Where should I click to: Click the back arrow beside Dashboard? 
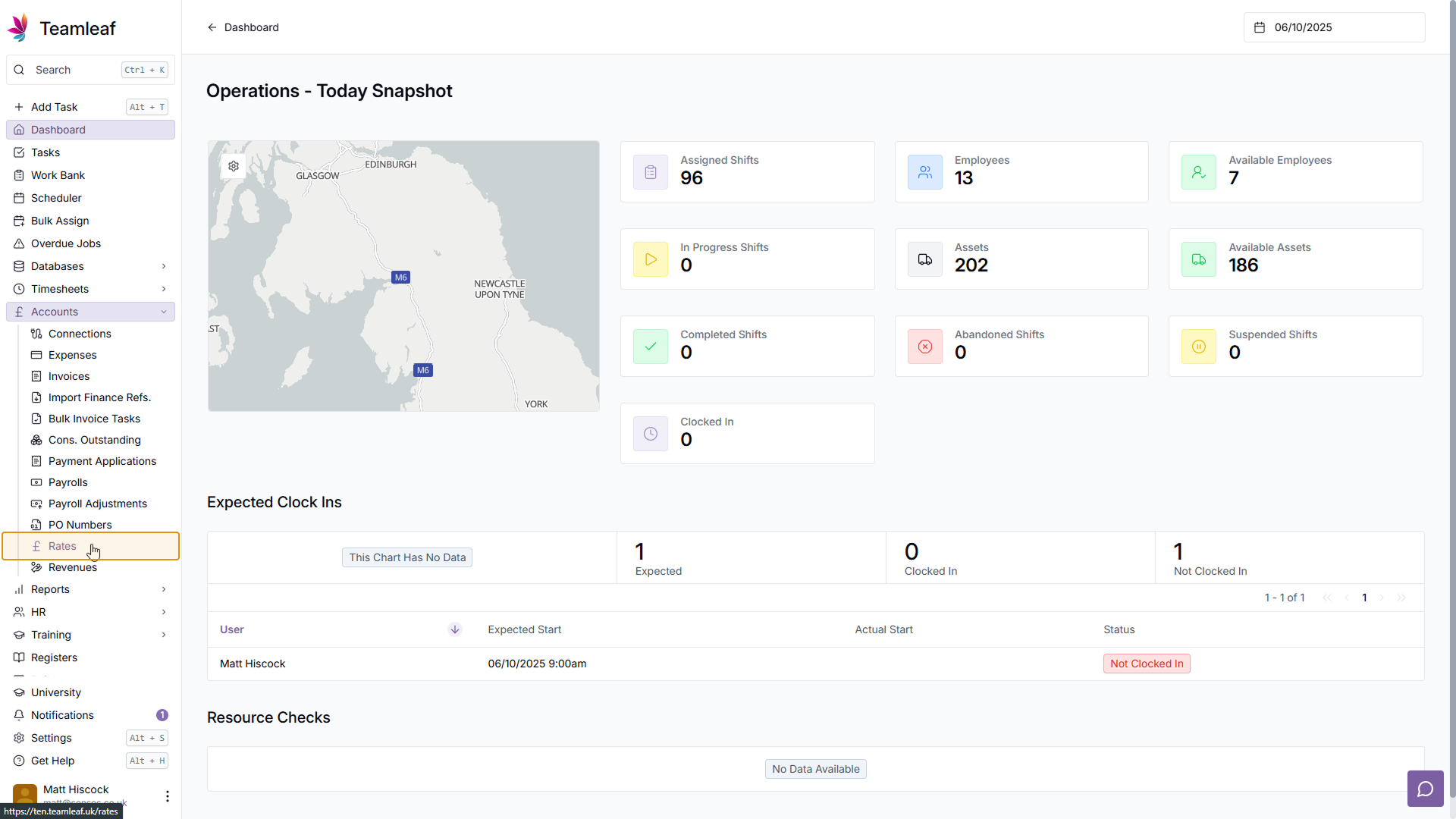pyautogui.click(x=212, y=27)
